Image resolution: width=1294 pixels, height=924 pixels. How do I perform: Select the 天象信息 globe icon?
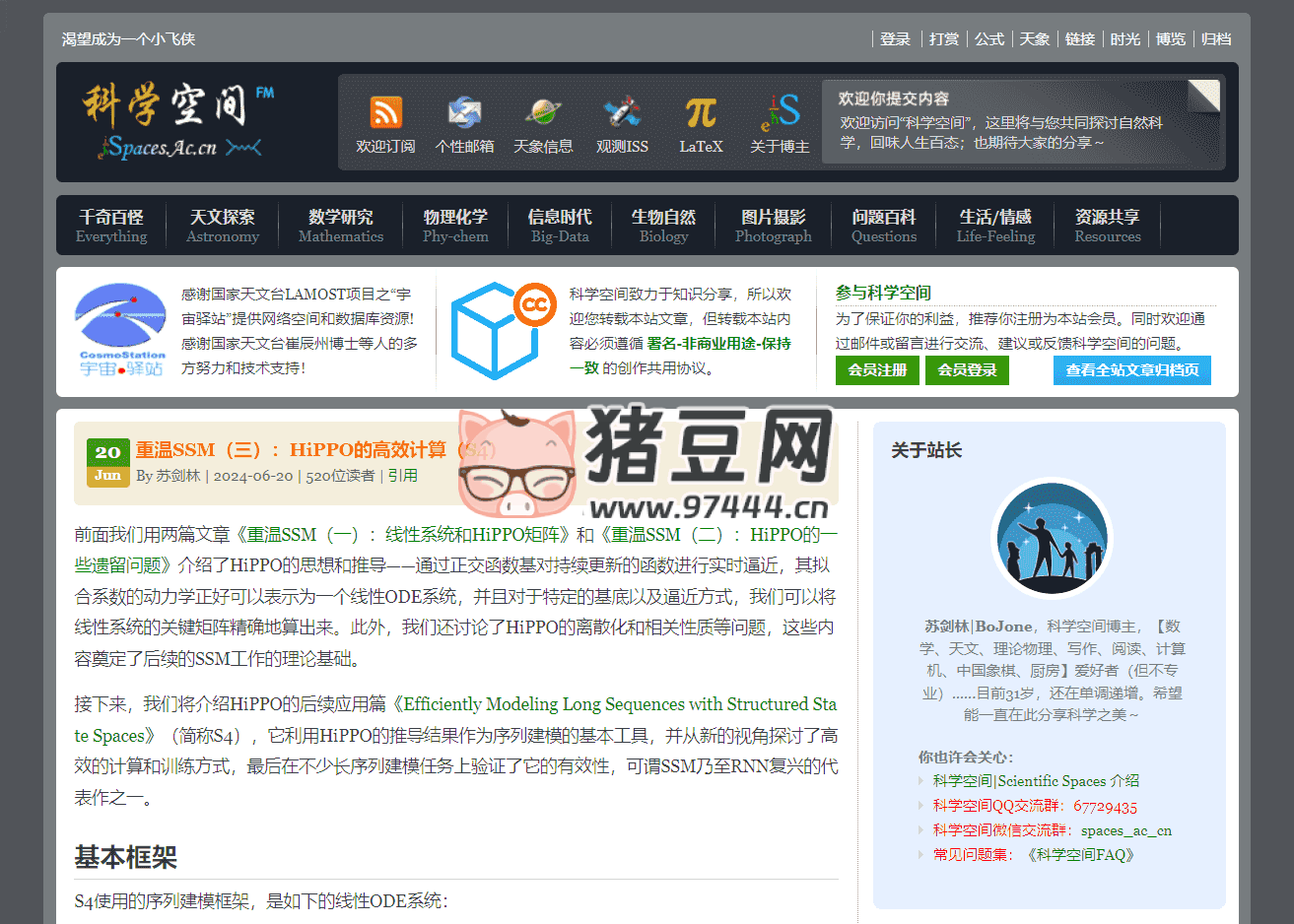click(543, 113)
